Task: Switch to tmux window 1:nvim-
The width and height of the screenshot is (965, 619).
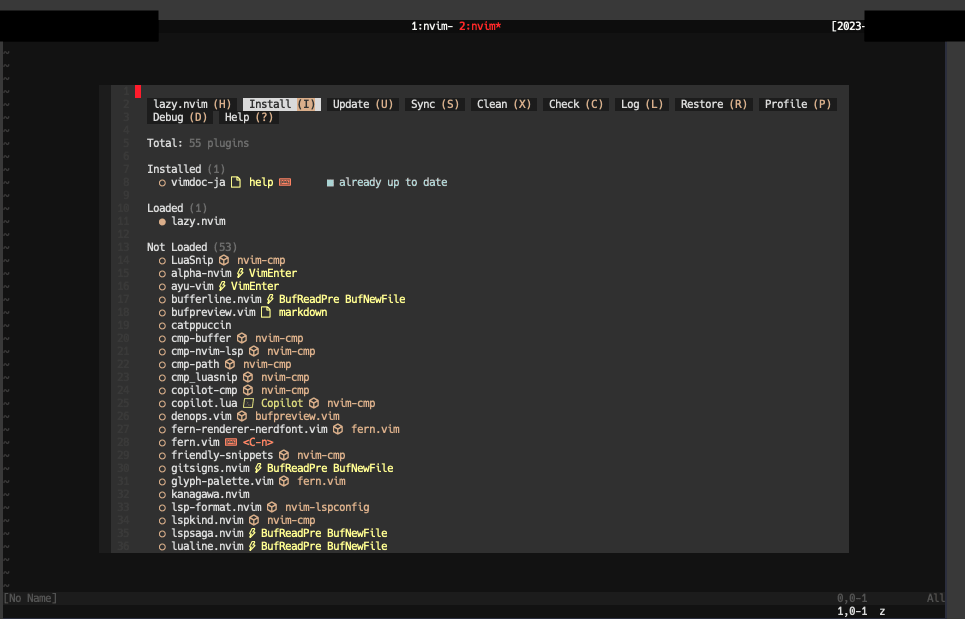Action: [x=432, y=26]
